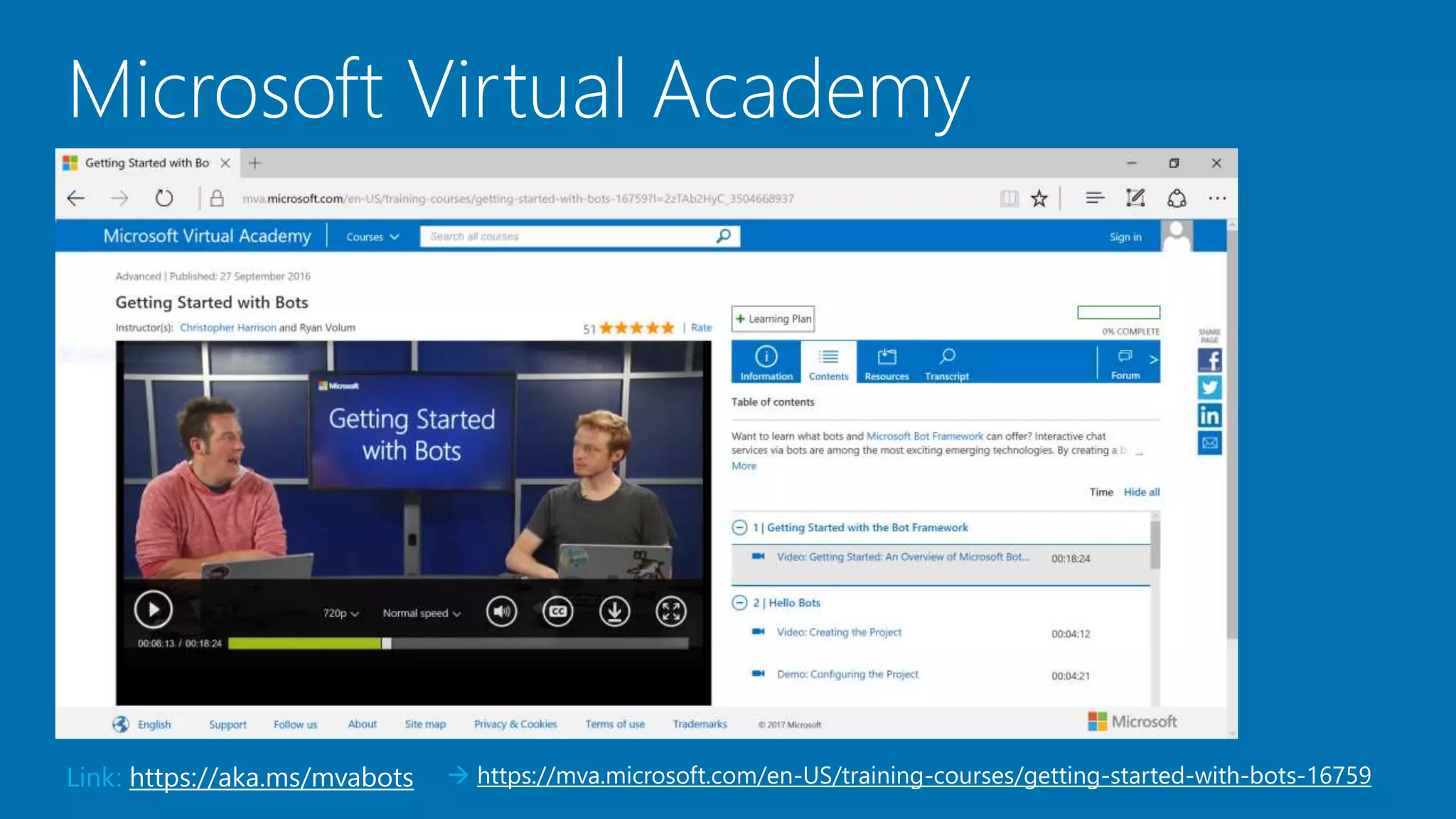Screen dimensions: 1456x819
Task: Collapse section 1 Getting Started with Bot Framework
Action: [739, 528]
